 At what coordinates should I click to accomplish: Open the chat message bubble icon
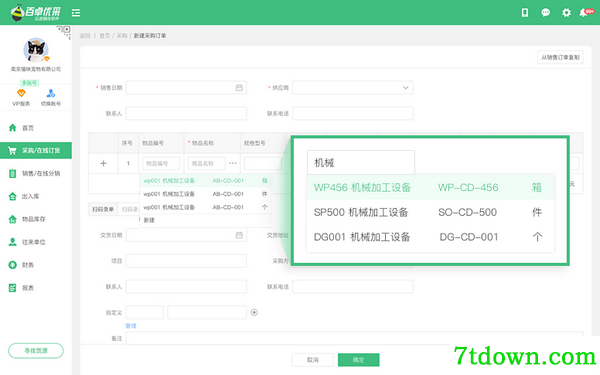click(546, 13)
